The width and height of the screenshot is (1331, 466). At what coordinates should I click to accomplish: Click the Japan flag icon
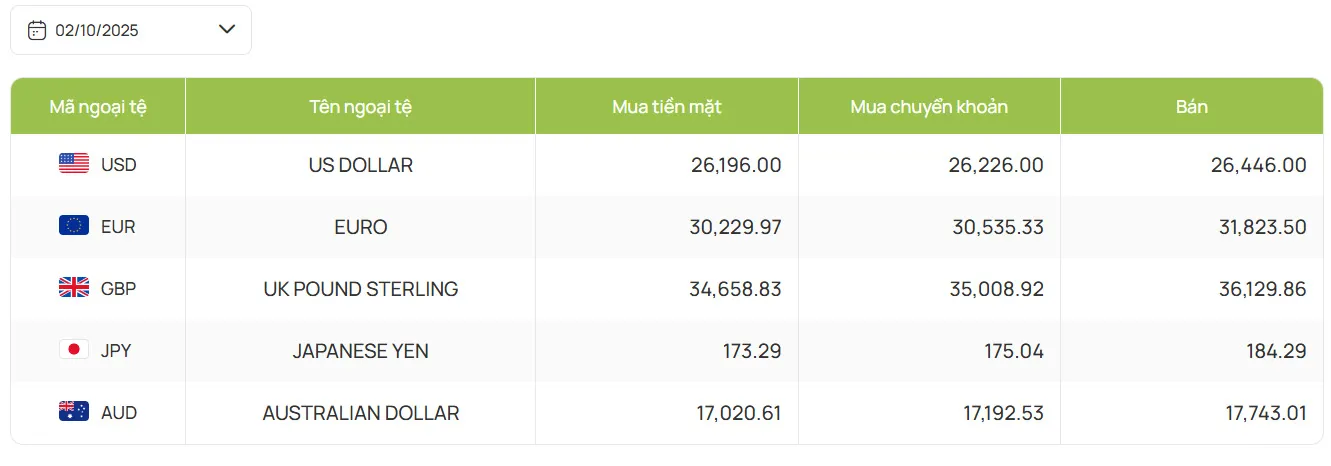(74, 350)
